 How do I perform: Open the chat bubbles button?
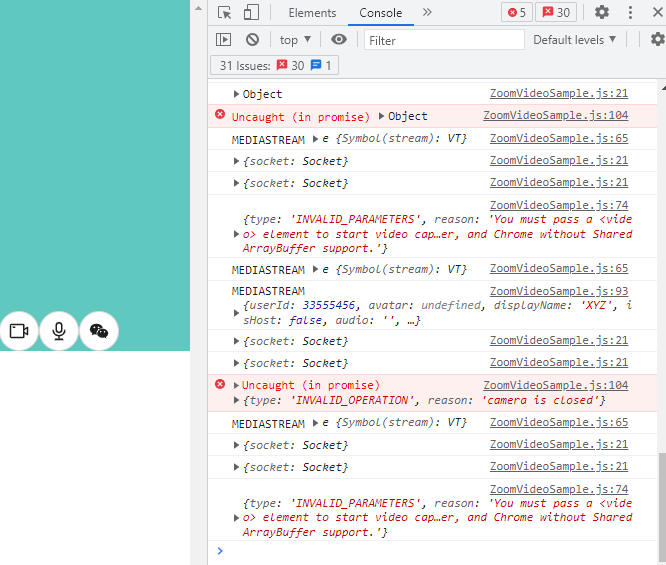point(99,331)
